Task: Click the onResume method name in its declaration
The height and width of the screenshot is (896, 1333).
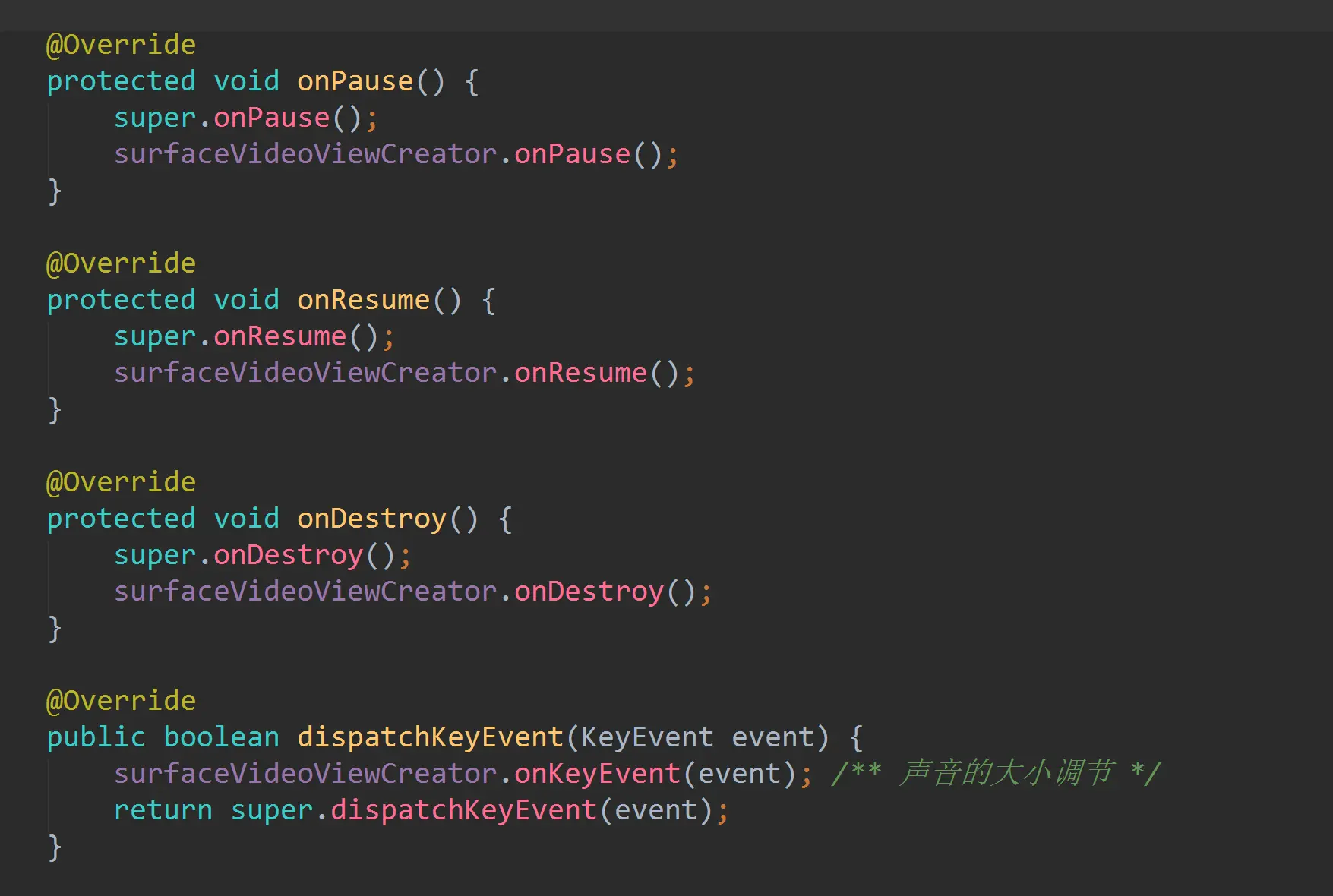Action: click(363, 300)
